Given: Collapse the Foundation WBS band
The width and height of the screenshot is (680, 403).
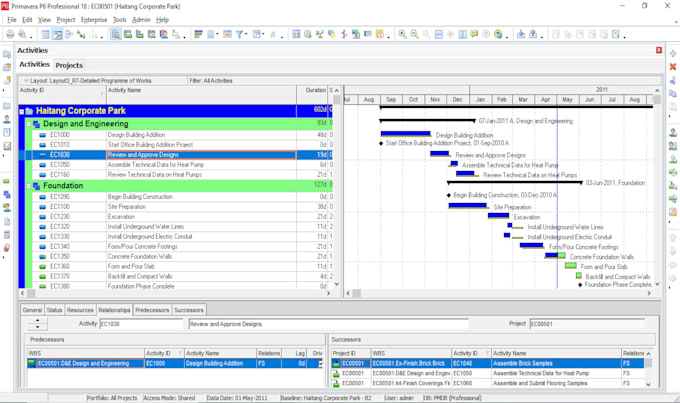Looking at the screenshot, I should [29, 186].
